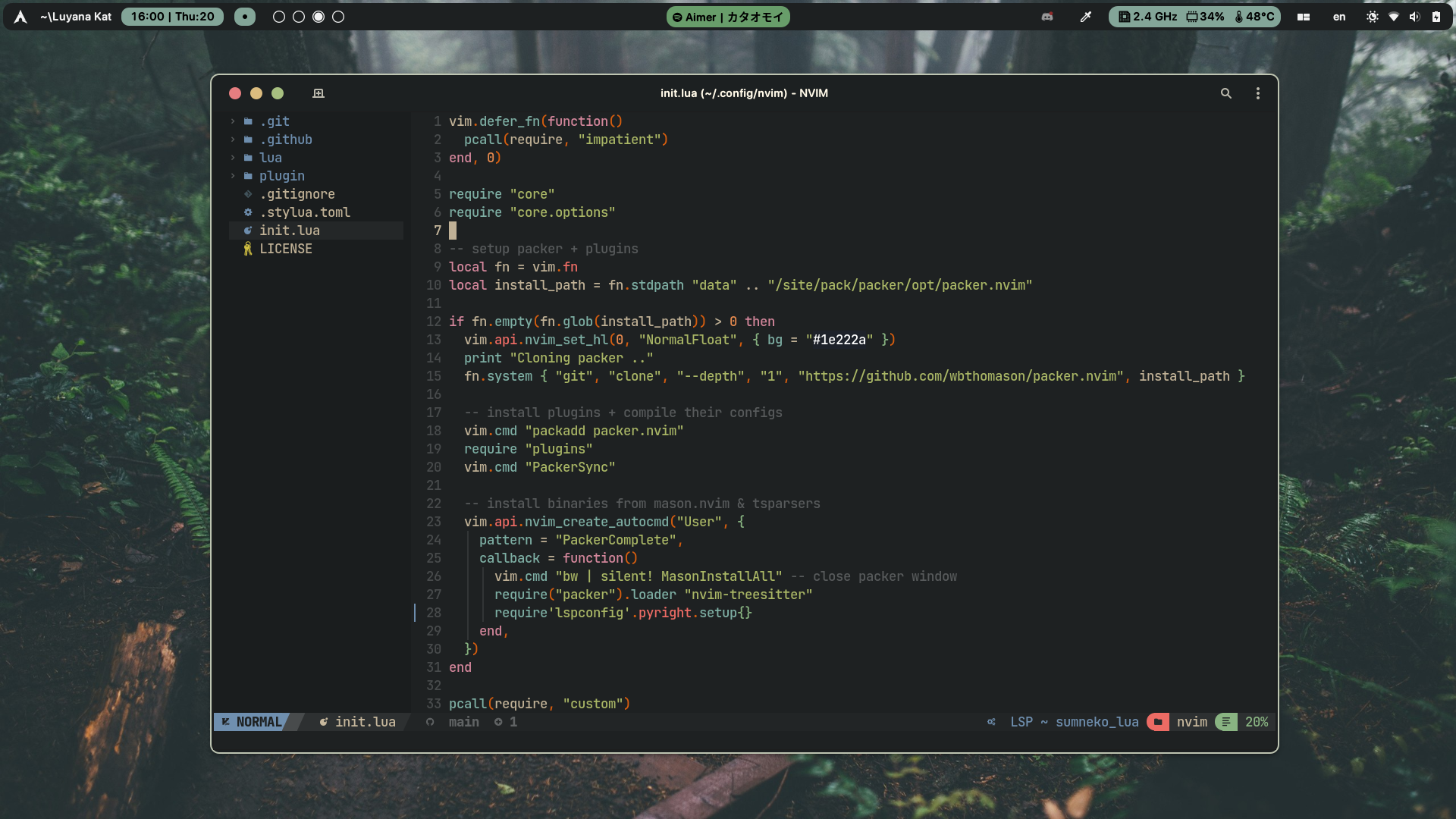Click the window layout icon in top bar

coord(1304,17)
